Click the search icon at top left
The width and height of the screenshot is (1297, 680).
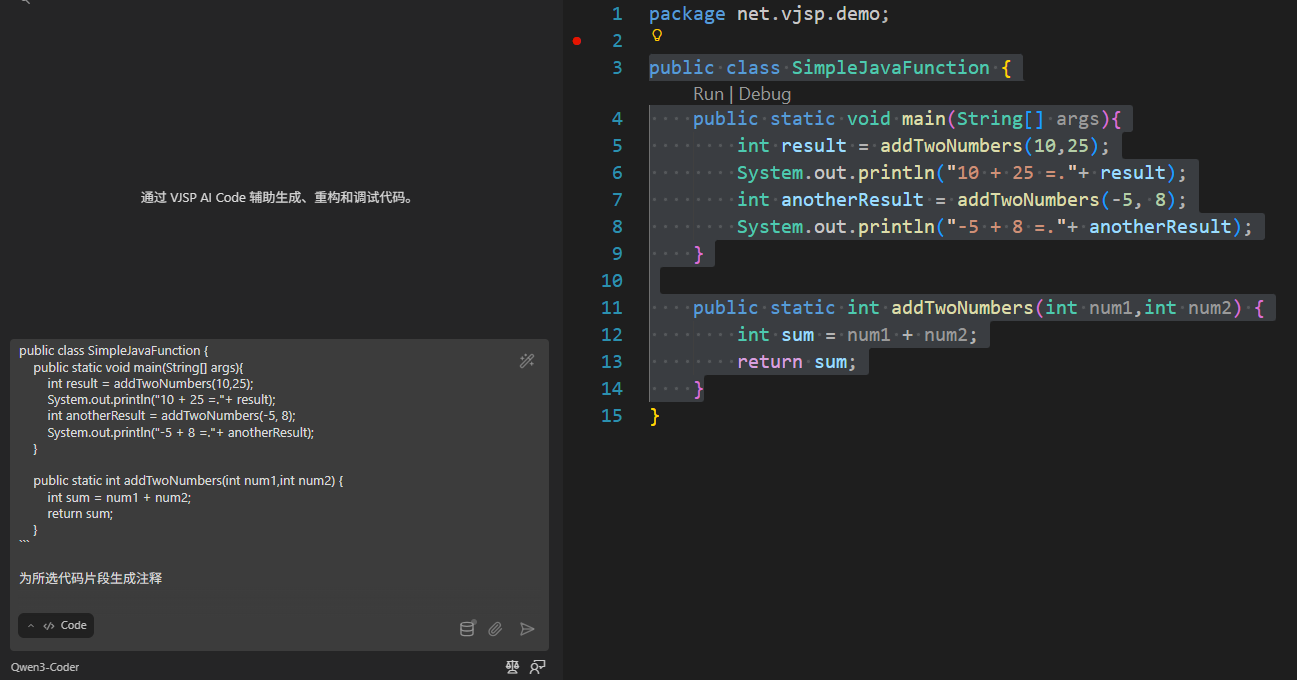[25, 2]
